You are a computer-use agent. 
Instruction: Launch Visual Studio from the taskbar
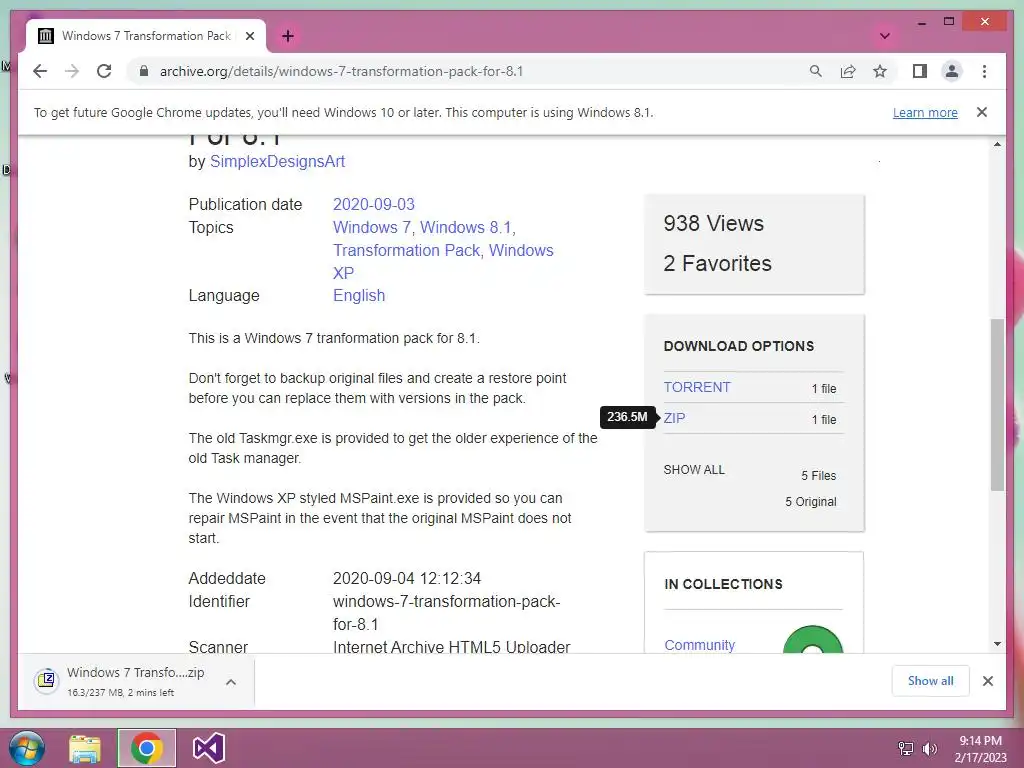click(208, 748)
